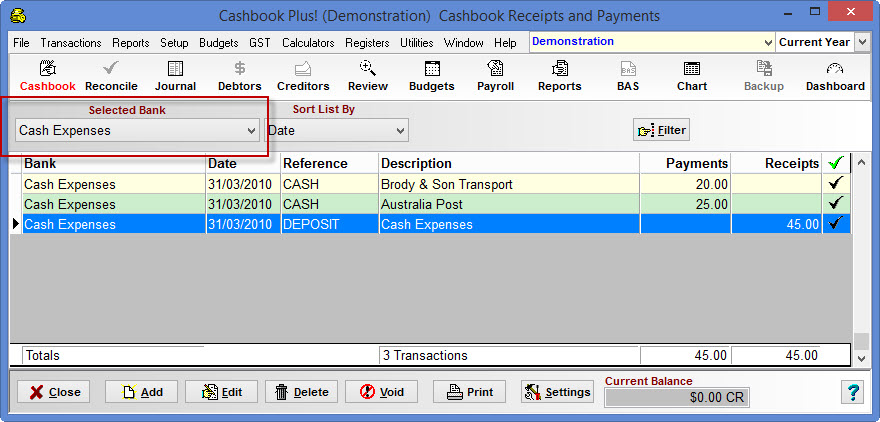The image size is (880, 422).
Task: Open the Calculators menu
Action: click(x=308, y=43)
